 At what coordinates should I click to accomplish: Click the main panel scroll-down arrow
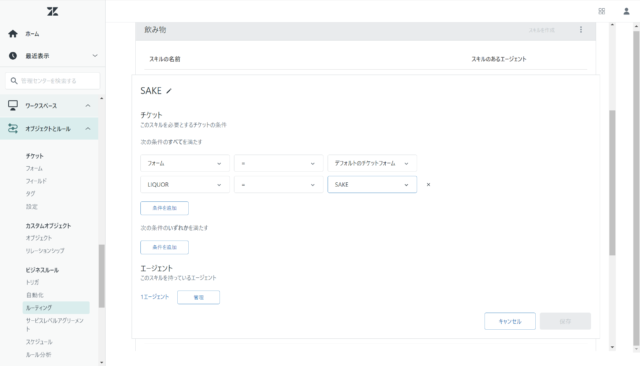click(612, 347)
